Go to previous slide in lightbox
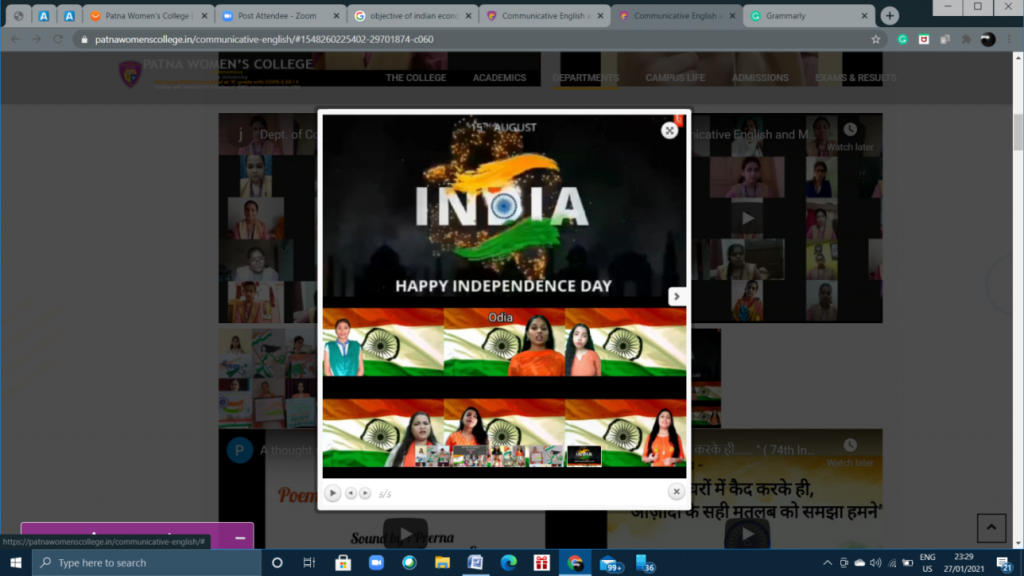The height and width of the screenshot is (576, 1024). (351, 493)
